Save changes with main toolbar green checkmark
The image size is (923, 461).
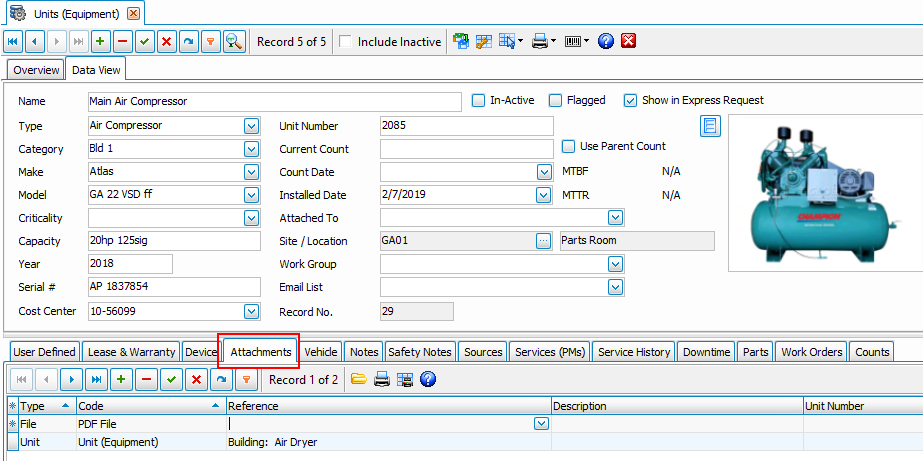[x=145, y=42]
